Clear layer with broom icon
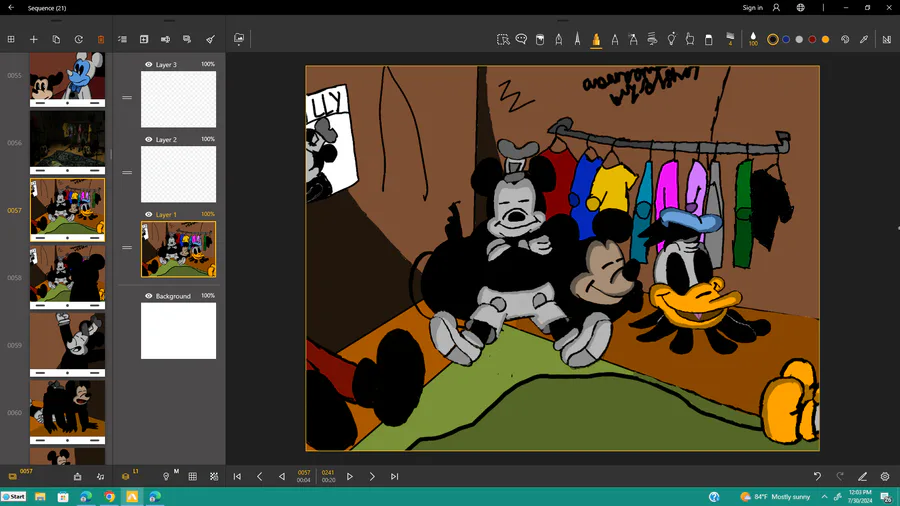The image size is (900, 506). click(210, 40)
